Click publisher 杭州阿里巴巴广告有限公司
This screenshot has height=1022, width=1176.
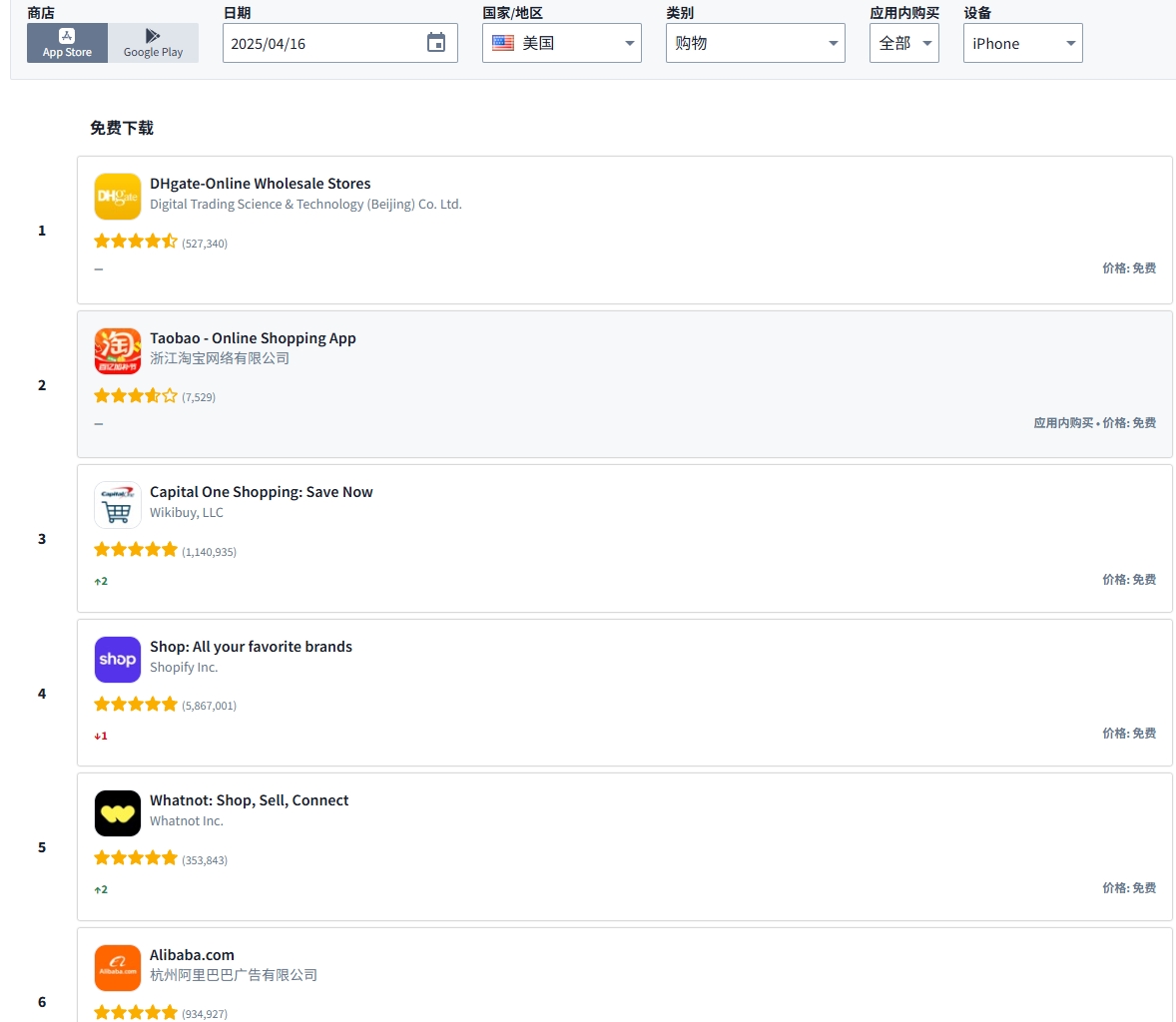click(x=234, y=975)
